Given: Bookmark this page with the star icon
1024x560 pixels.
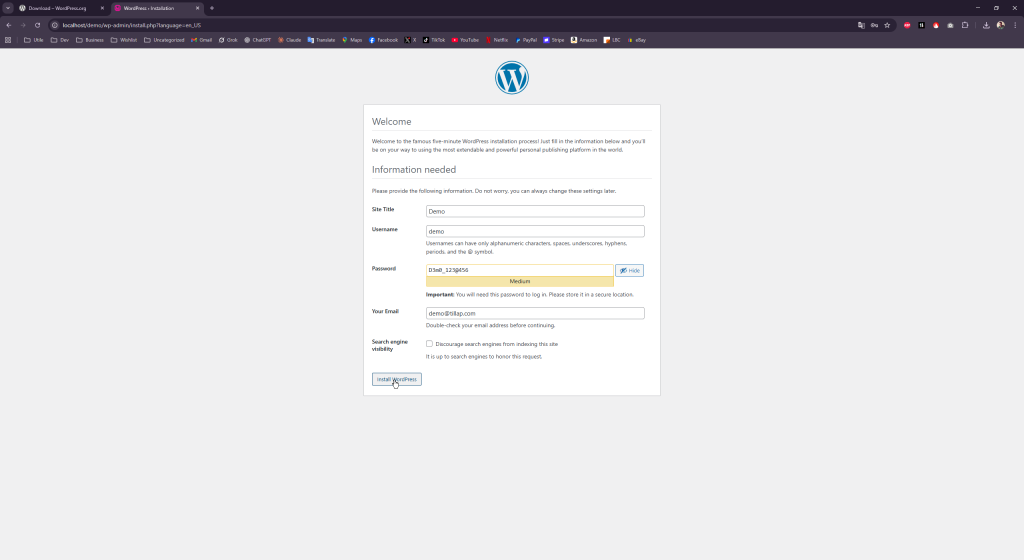Looking at the screenshot, I should (887, 25).
